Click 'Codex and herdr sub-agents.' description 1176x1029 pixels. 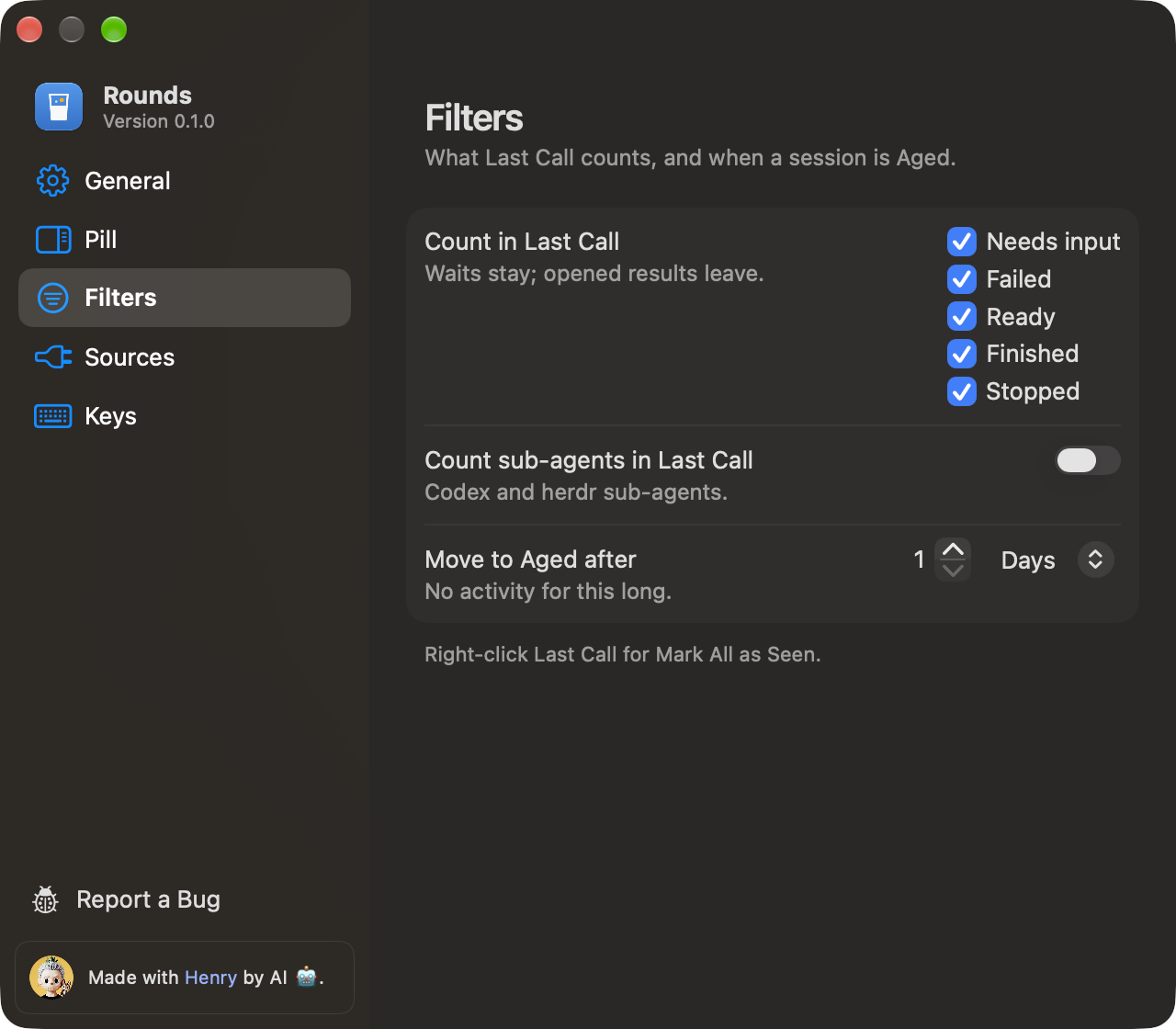[576, 492]
